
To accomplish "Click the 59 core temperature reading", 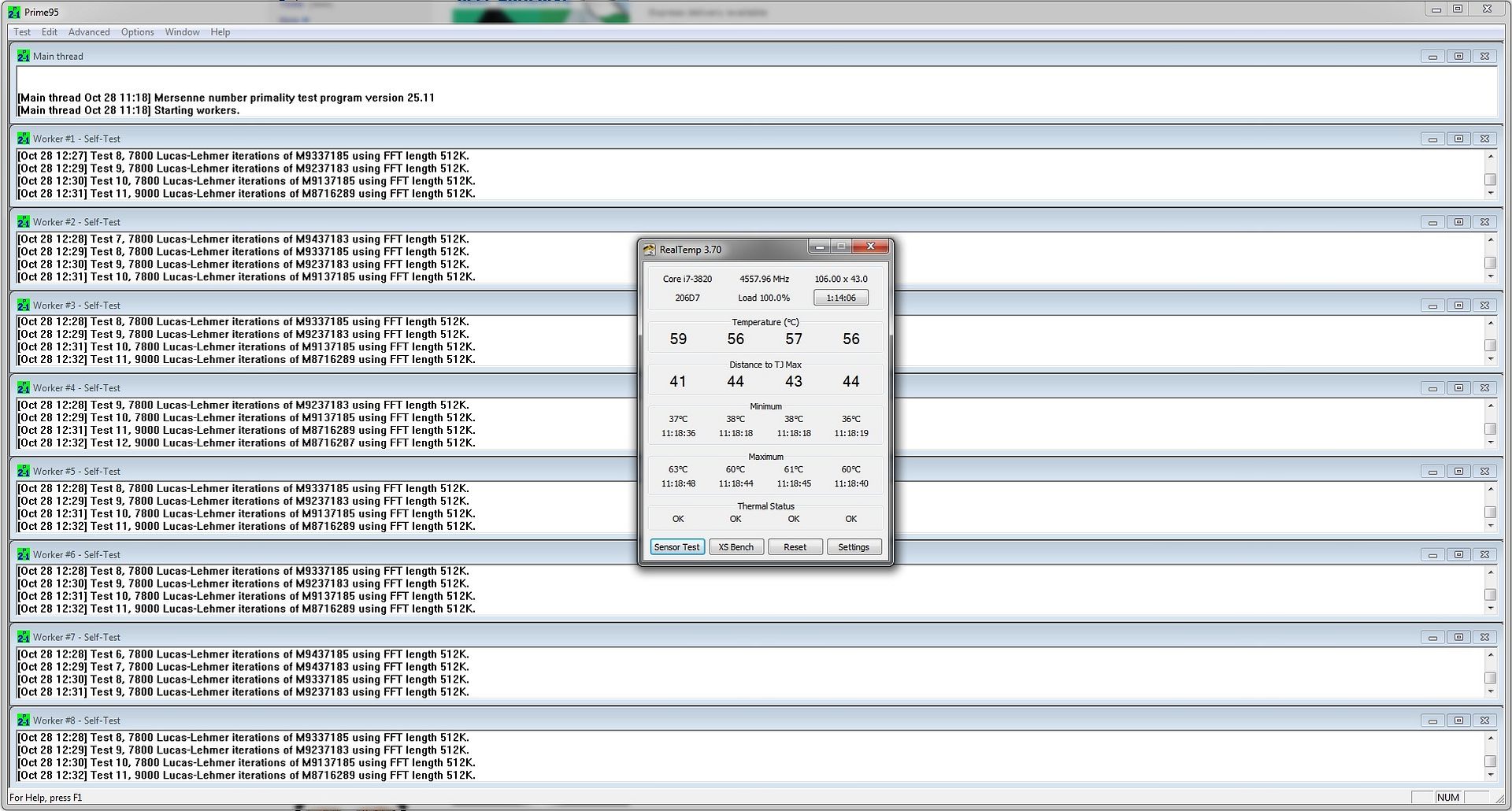I will coord(678,339).
